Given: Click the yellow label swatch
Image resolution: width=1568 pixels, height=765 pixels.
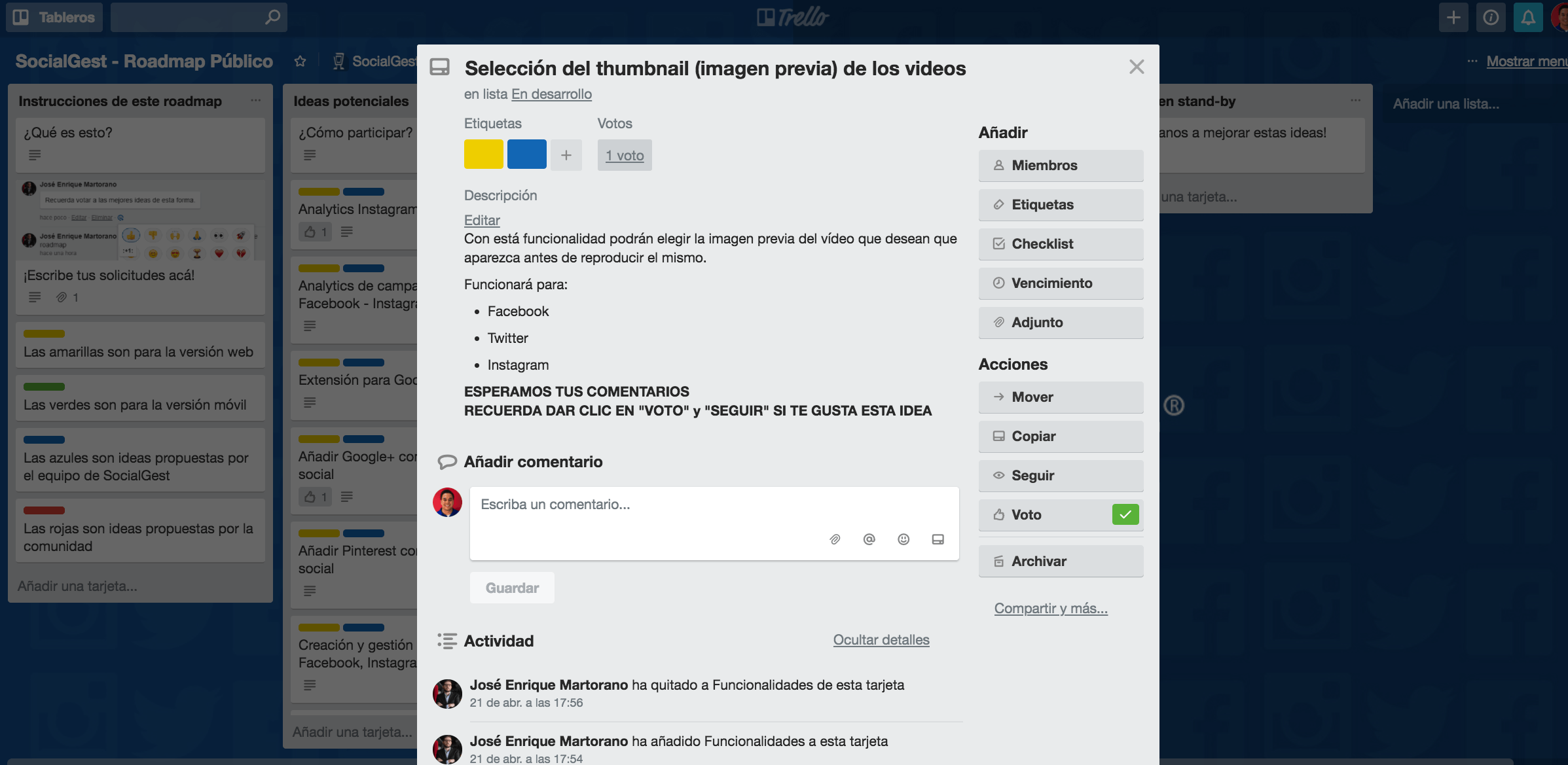Looking at the screenshot, I should click(483, 154).
